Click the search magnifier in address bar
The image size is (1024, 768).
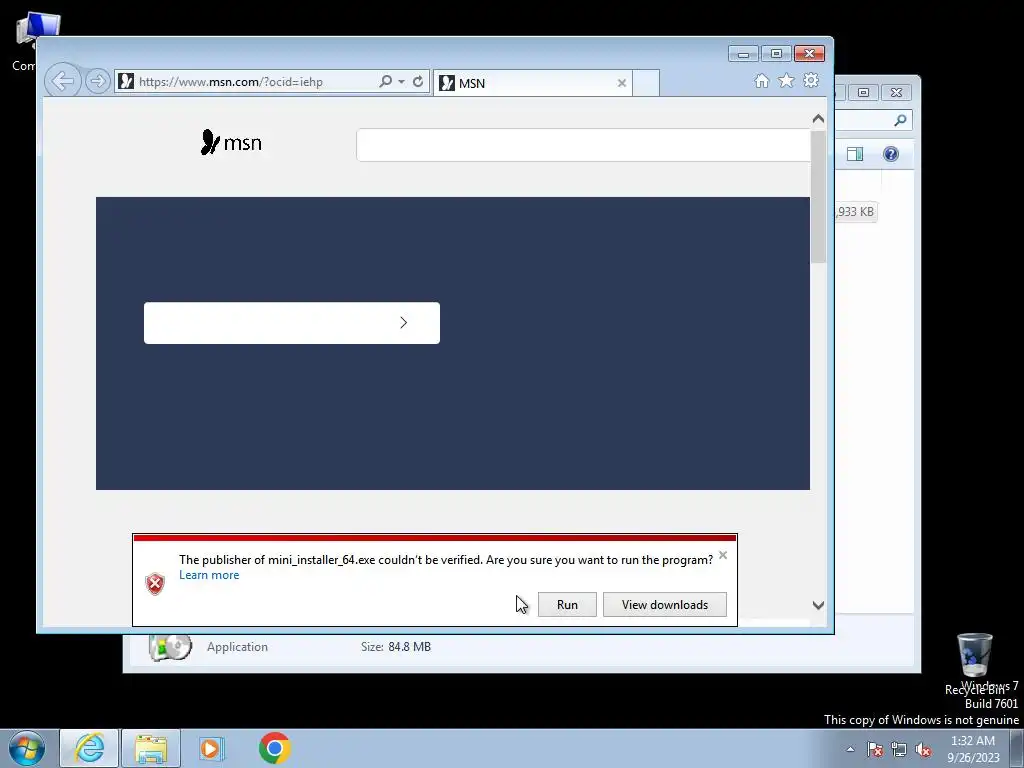[385, 81]
